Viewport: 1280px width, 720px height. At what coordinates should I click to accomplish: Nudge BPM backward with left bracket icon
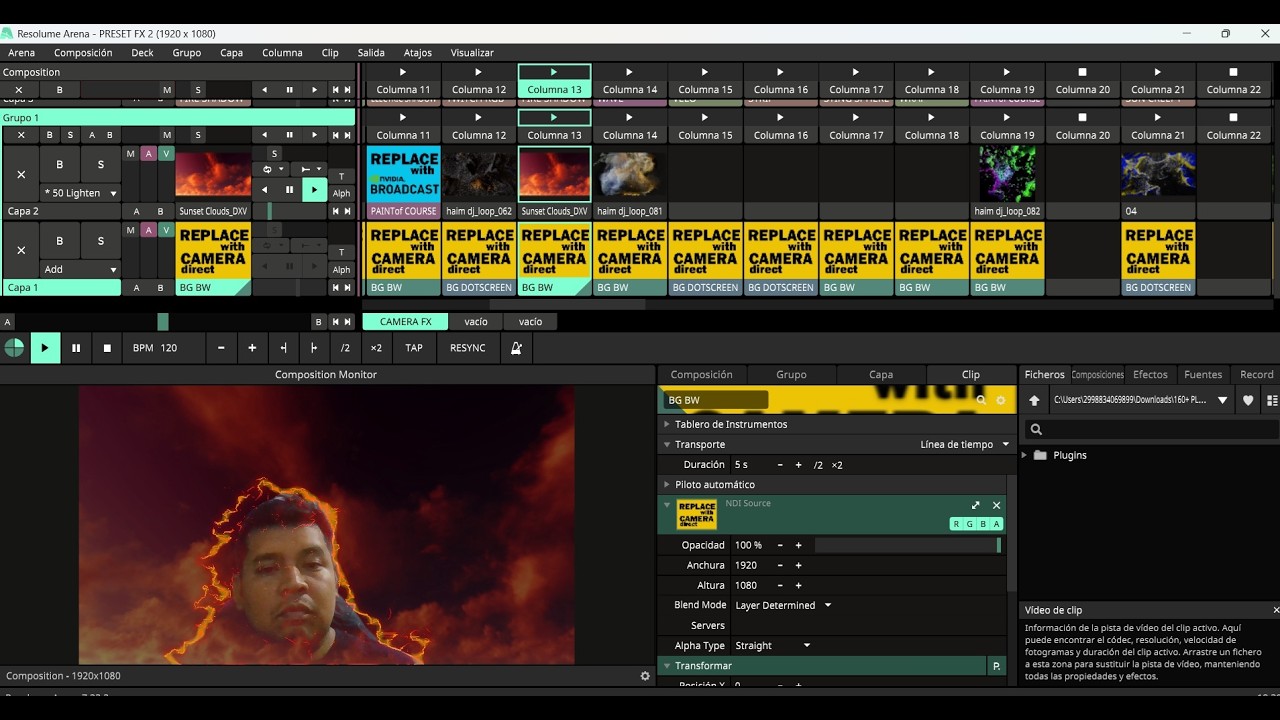pos(283,348)
